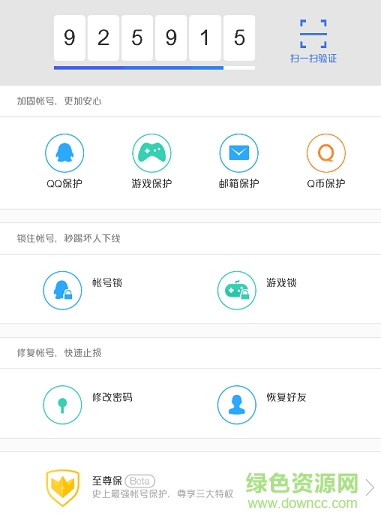The image size is (381, 522).
Task: Open 恢复好友 person icon
Action: click(237, 405)
